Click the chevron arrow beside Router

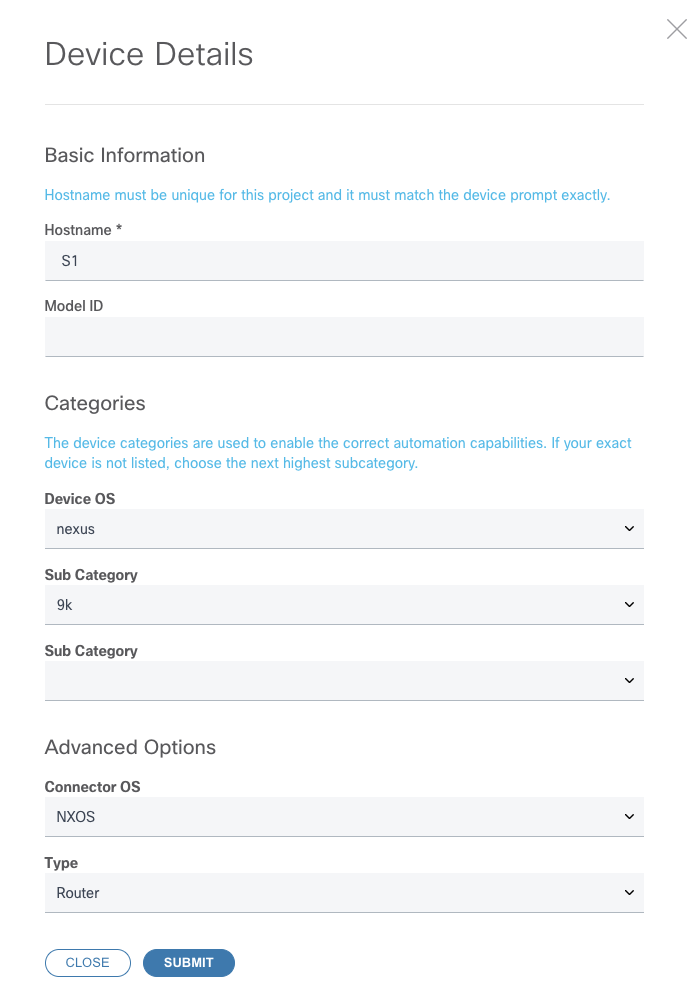(629, 893)
